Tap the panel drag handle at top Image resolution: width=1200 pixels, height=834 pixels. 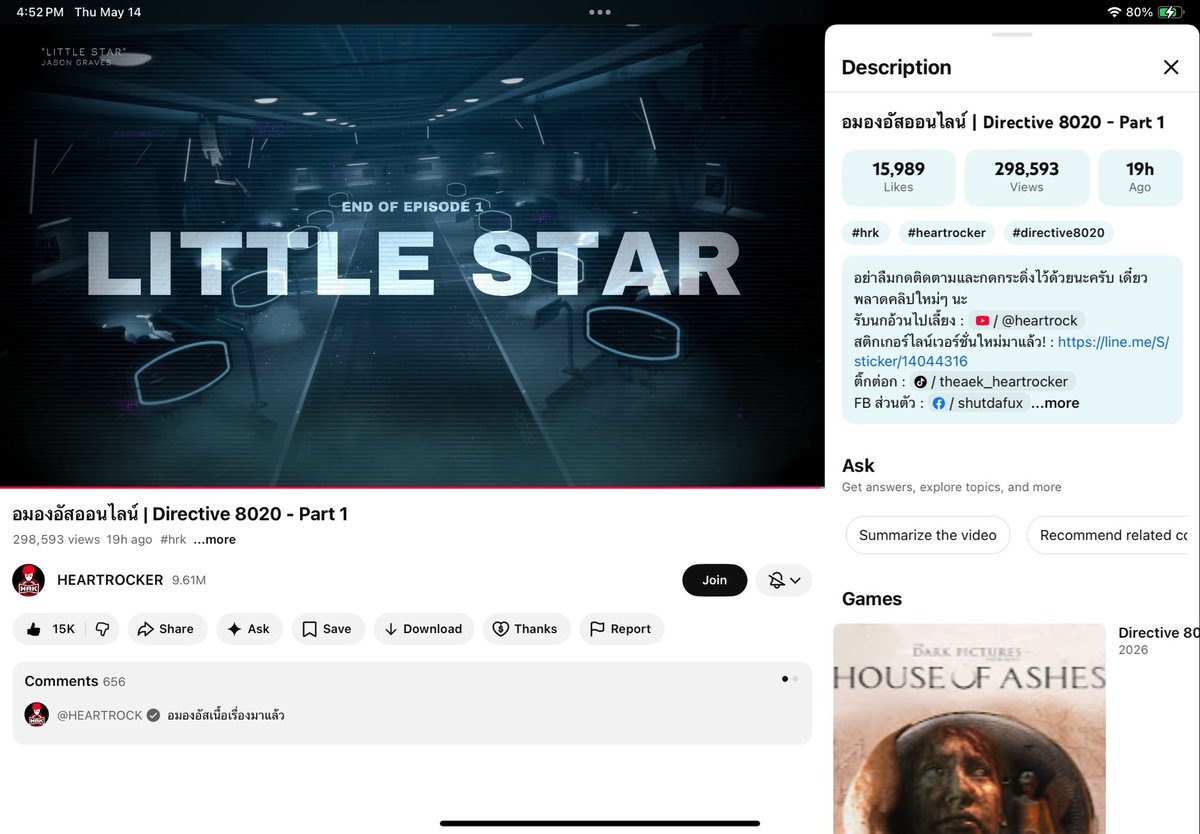(x=1012, y=35)
